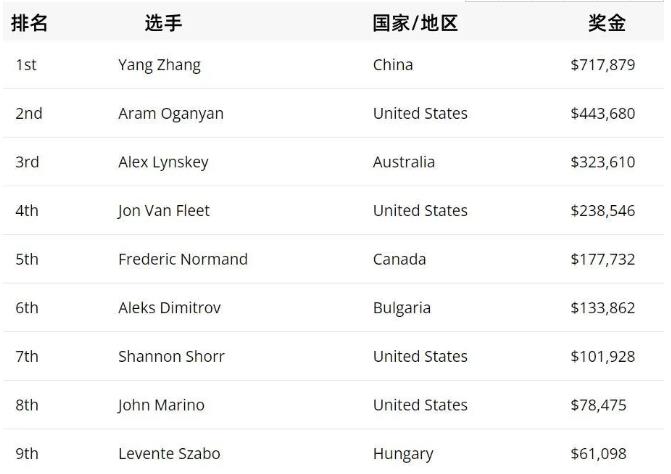Select the 5th rank cell

coord(27,259)
